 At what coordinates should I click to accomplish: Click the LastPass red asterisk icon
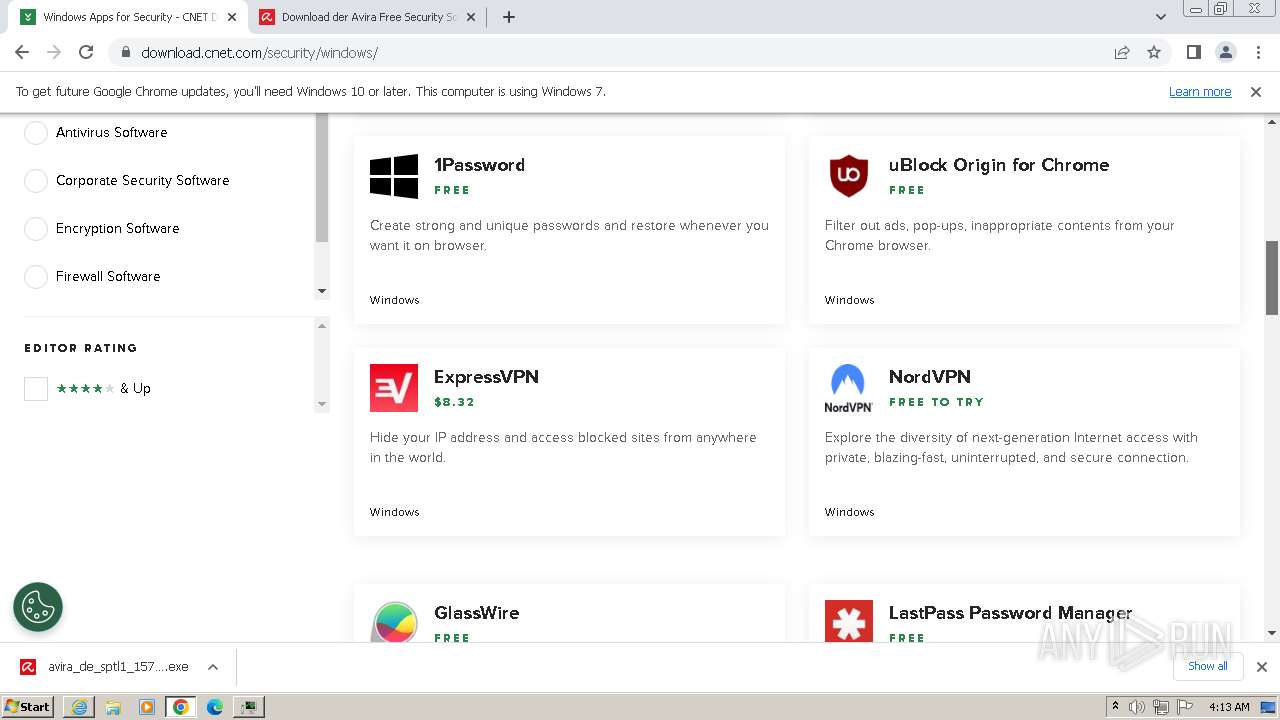tap(849, 622)
